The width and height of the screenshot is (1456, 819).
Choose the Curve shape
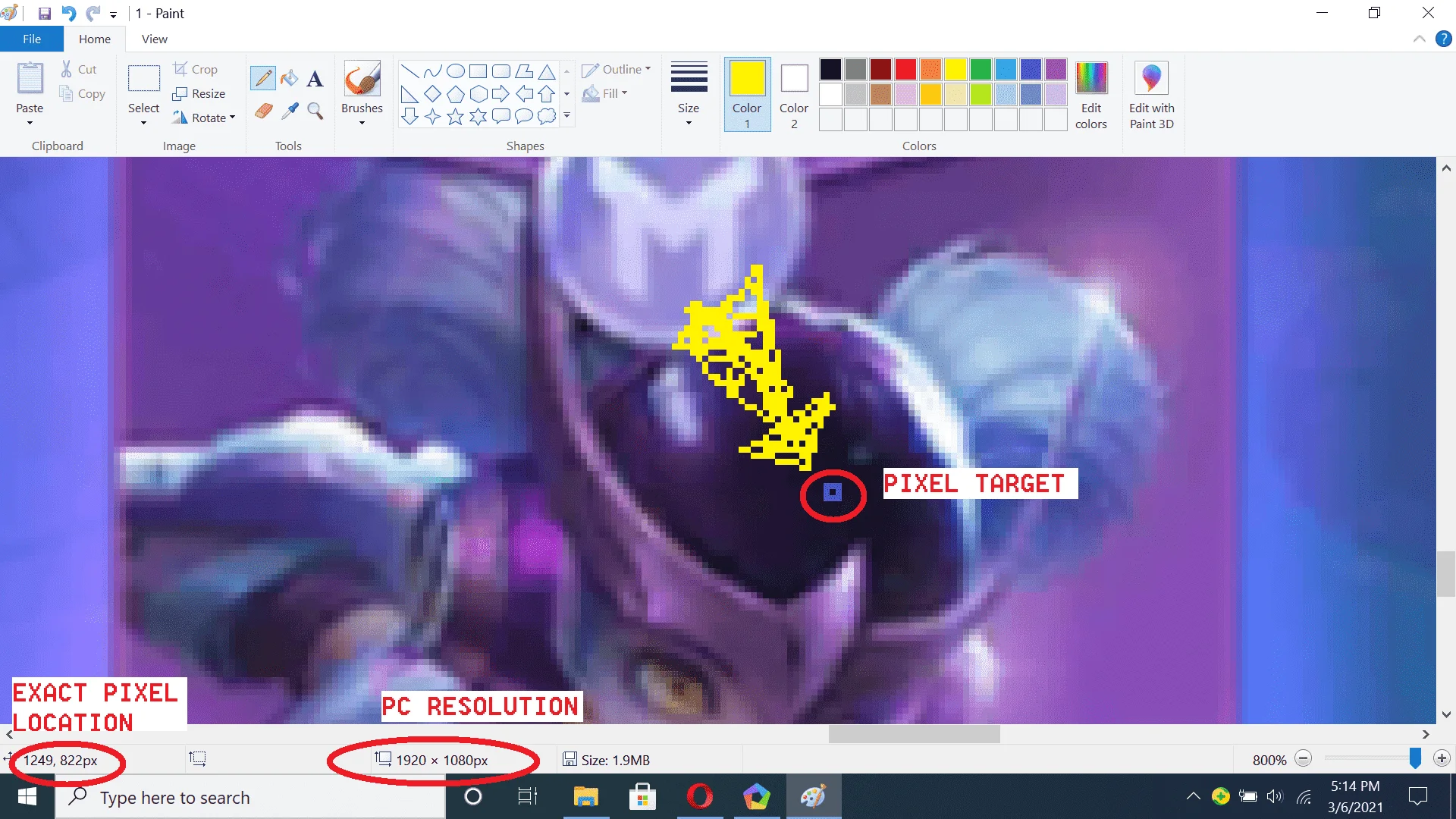coord(432,71)
